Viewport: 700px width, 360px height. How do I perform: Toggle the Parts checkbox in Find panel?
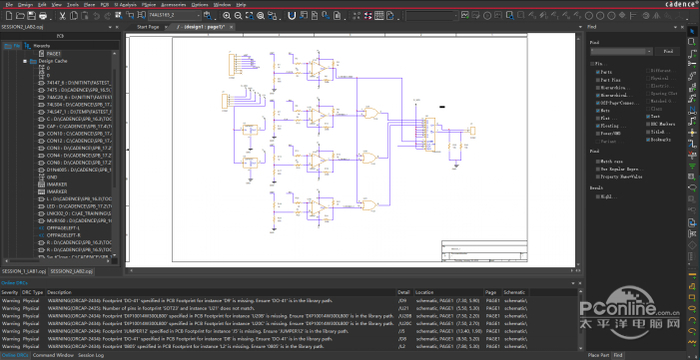598,72
